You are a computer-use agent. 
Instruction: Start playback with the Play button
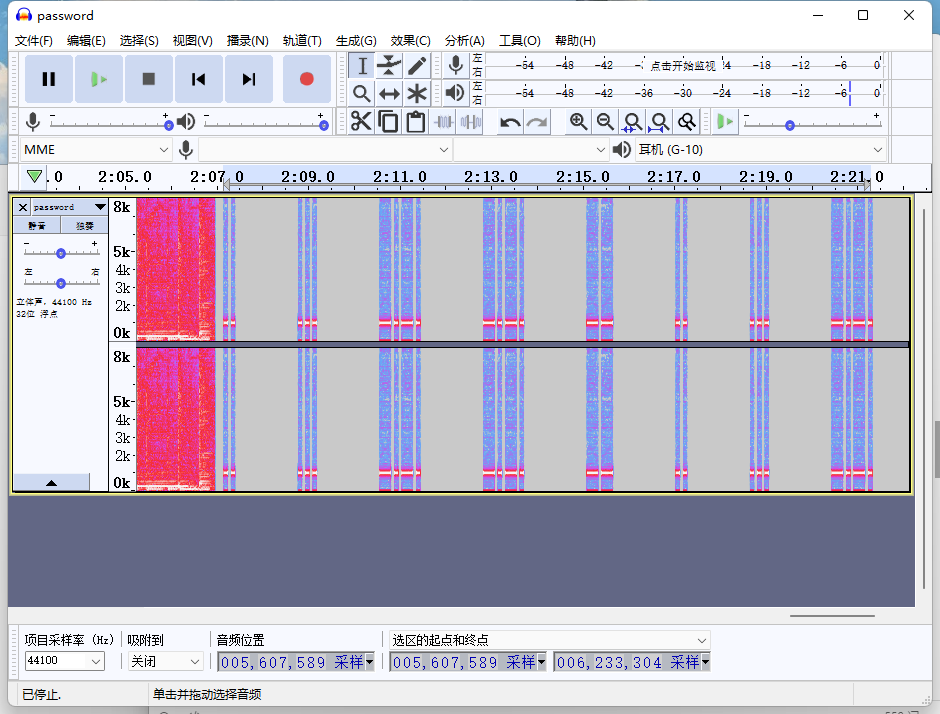point(99,79)
